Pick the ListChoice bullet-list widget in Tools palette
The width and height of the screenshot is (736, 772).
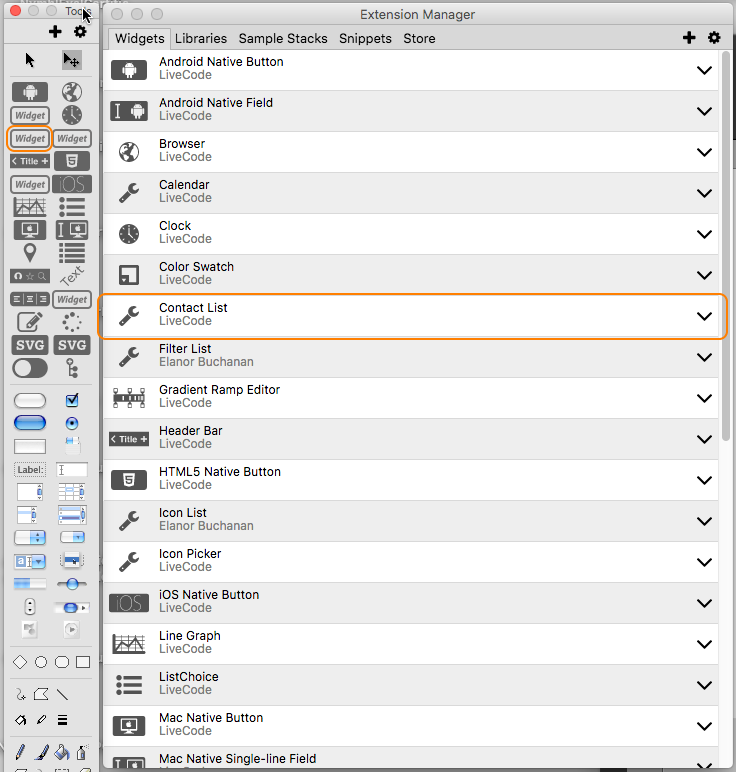(x=72, y=207)
